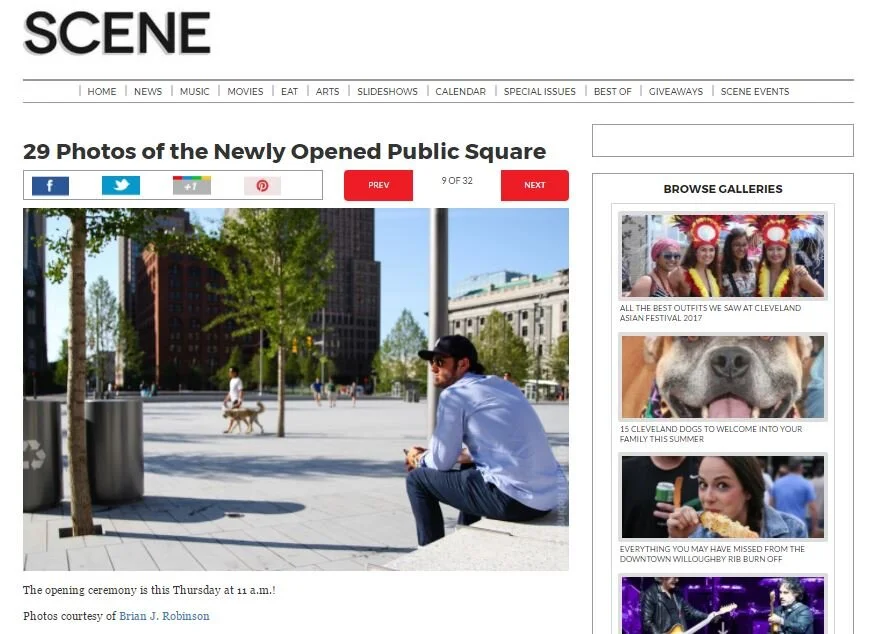Follow the Brian J. Robinson link
Image resolution: width=872 pixels, height=634 pixels.
(164, 616)
